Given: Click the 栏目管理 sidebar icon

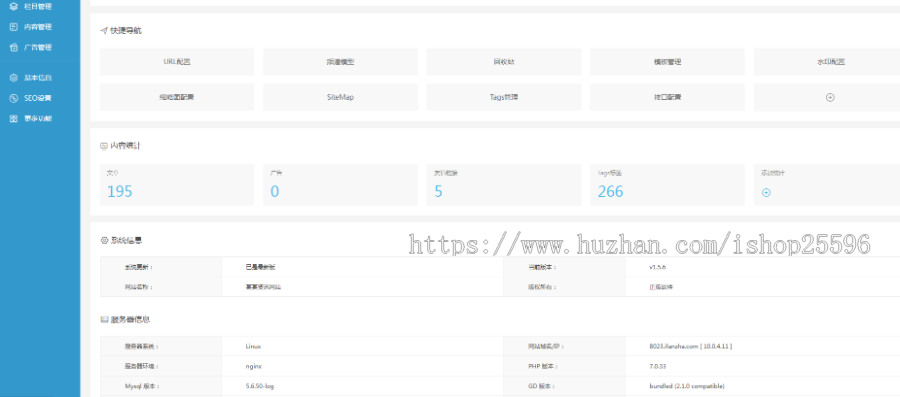Looking at the screenshot, I should click(x=14, y=6).
